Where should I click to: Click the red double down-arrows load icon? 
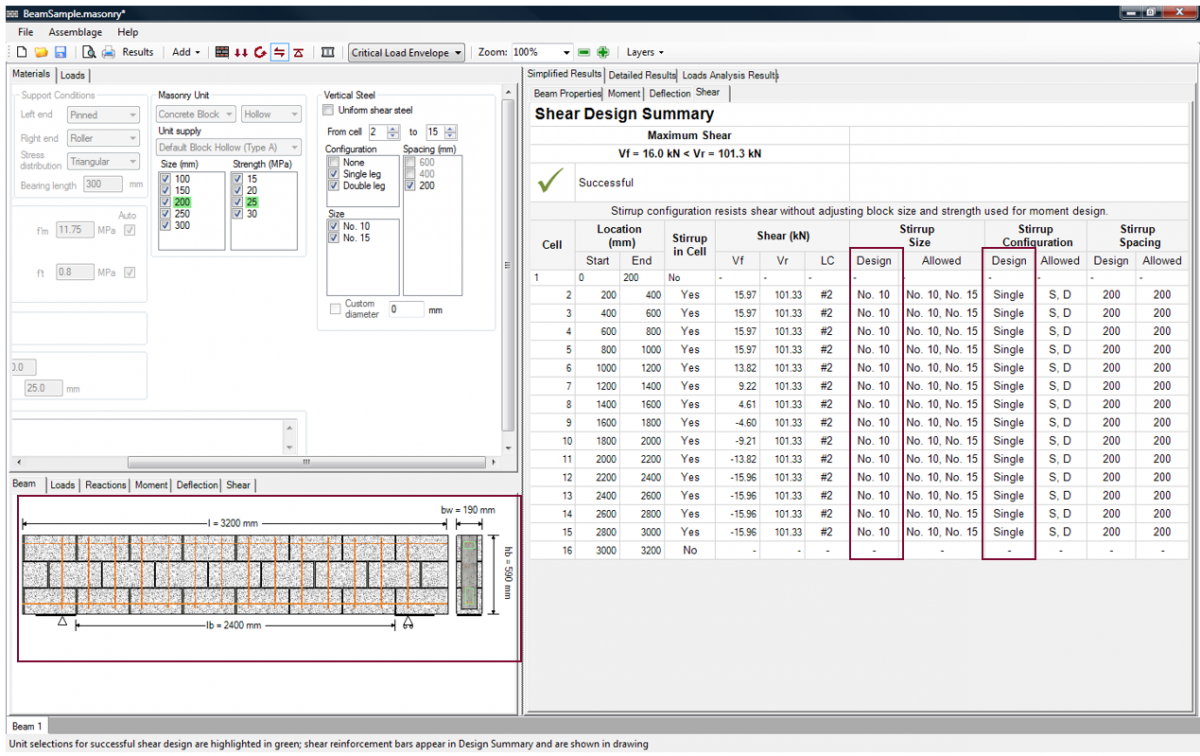(x=241, y=52)
